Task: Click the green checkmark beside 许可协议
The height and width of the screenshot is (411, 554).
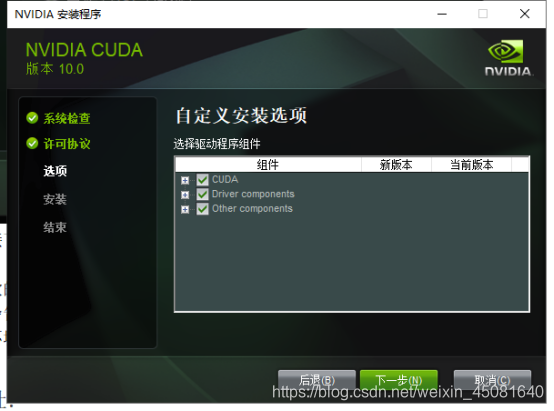Action: pos(32,143)
